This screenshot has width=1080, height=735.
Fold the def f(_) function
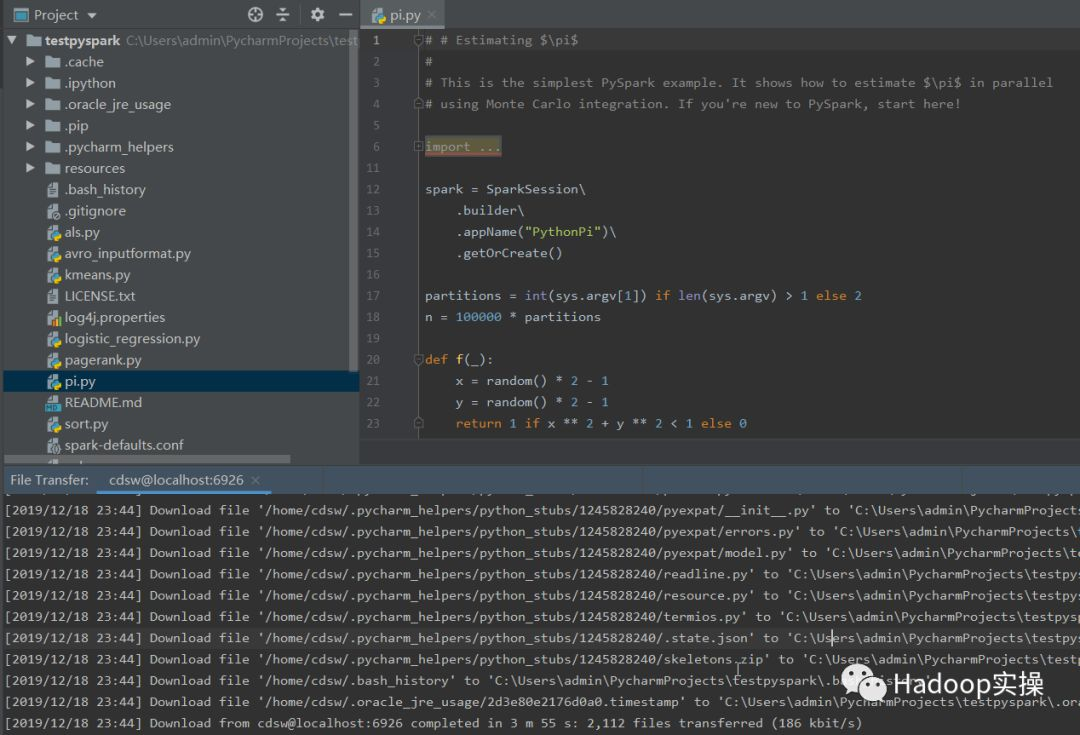419,360
